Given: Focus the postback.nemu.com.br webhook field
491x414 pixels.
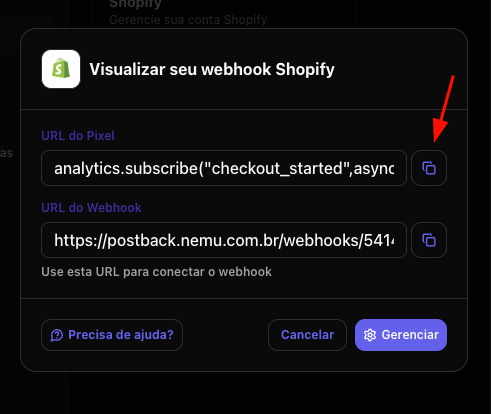Looking at the screenshot, I should click(224, 240).
